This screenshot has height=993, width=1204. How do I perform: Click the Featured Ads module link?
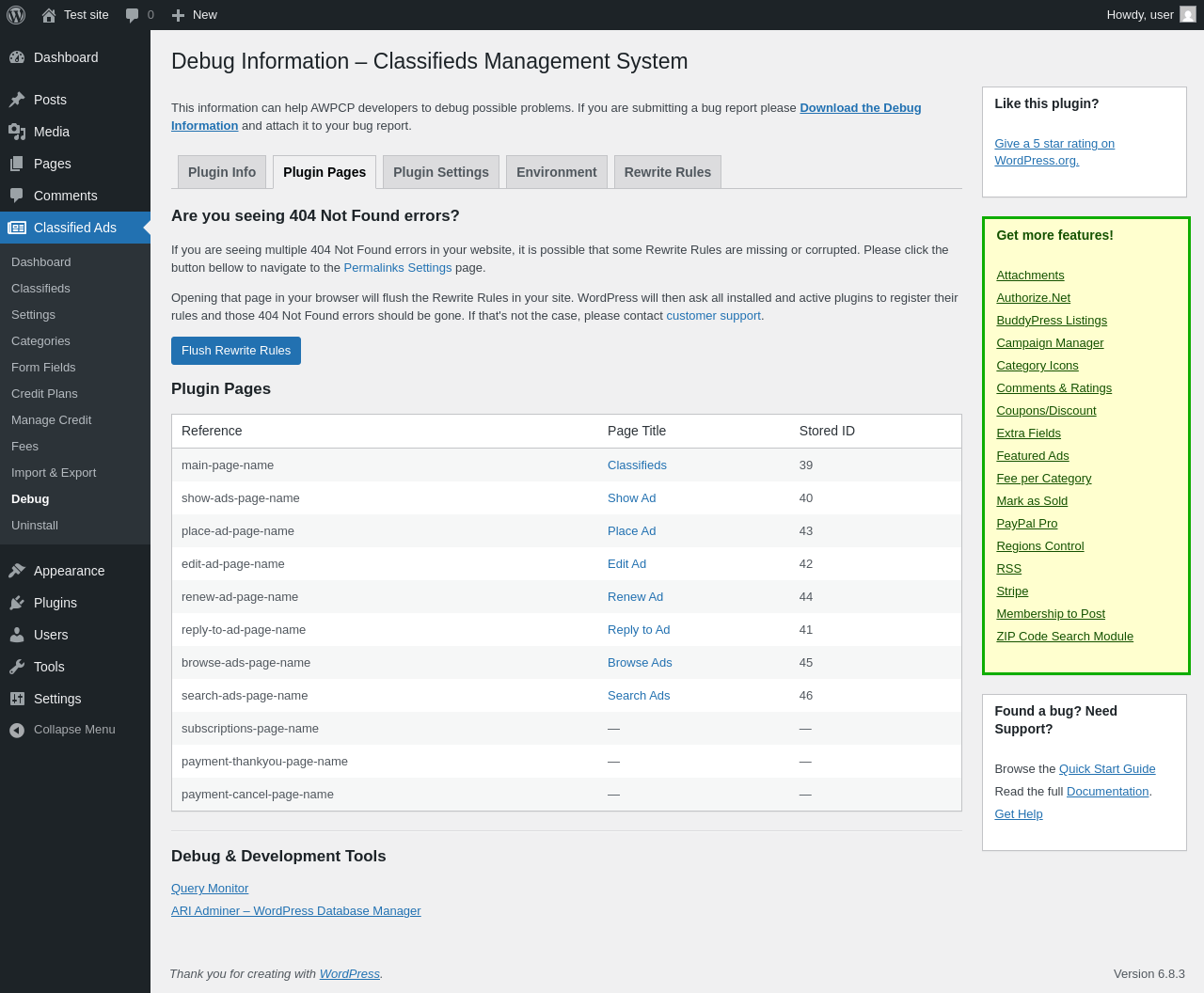[1032, 456]
